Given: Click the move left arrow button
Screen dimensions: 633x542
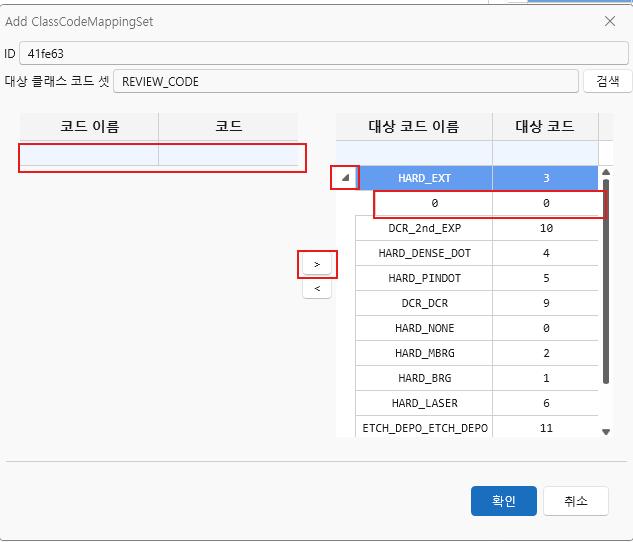Looking at the screenshot, I should coord(317,289).
